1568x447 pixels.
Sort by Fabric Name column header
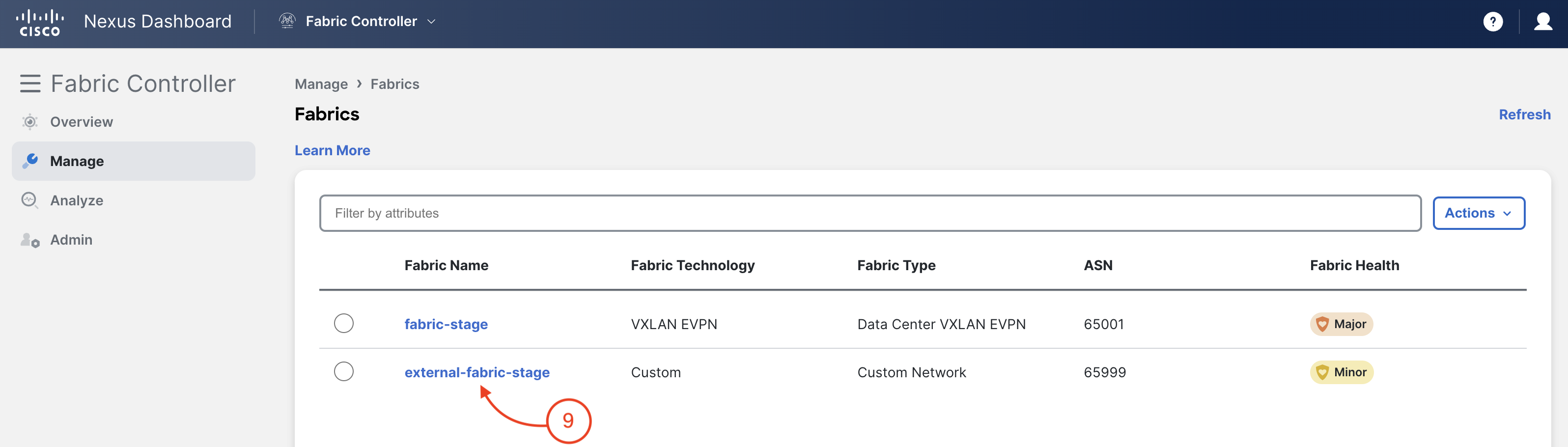[x=446, y=266]
